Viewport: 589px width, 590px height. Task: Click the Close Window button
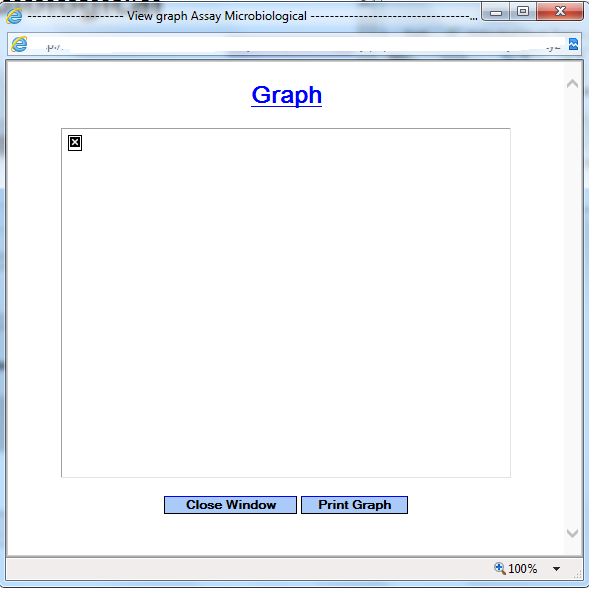pyautogui.click(x=230, y=505)
